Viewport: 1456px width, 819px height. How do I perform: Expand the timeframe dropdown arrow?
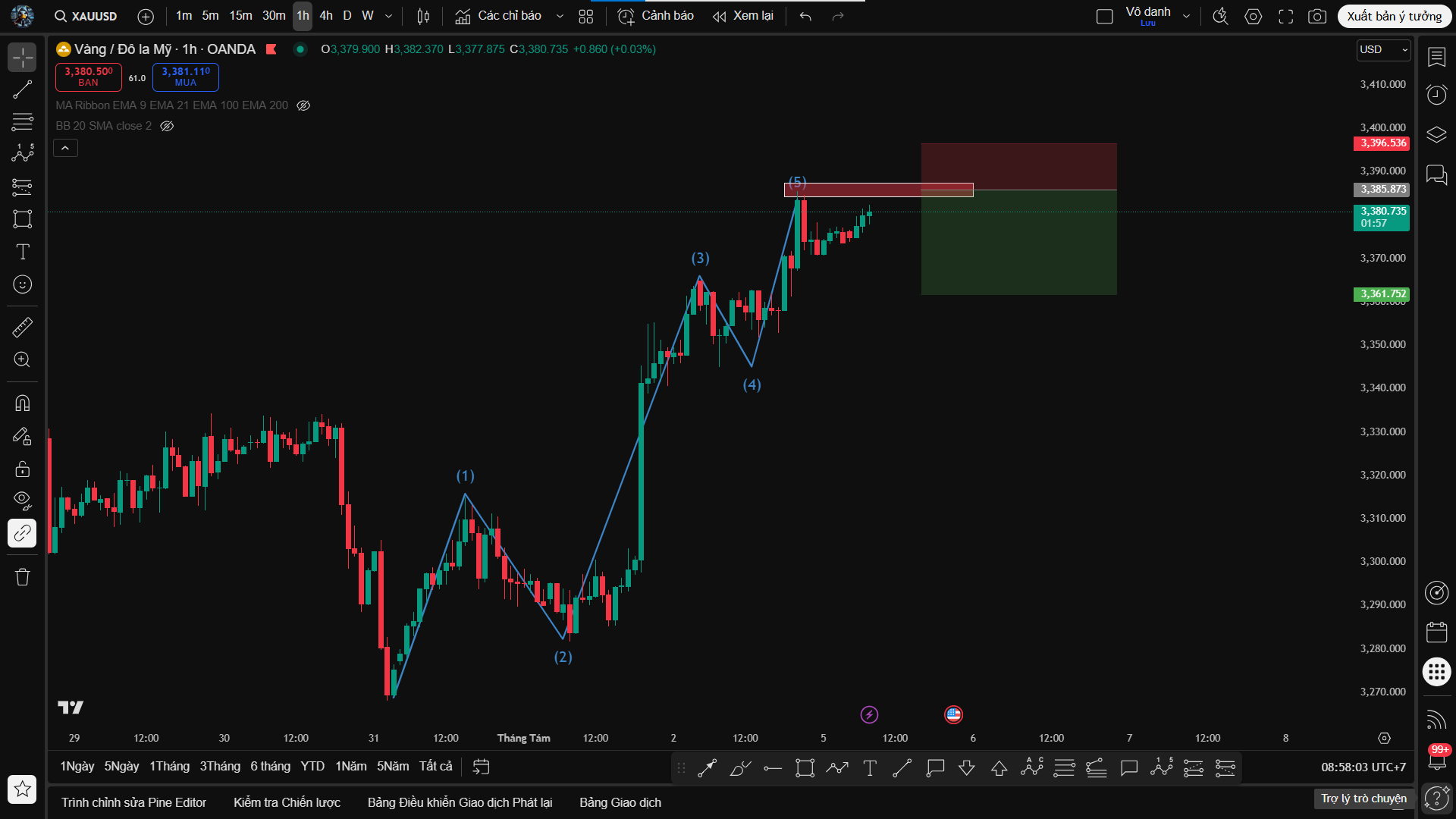click(389, 16)
